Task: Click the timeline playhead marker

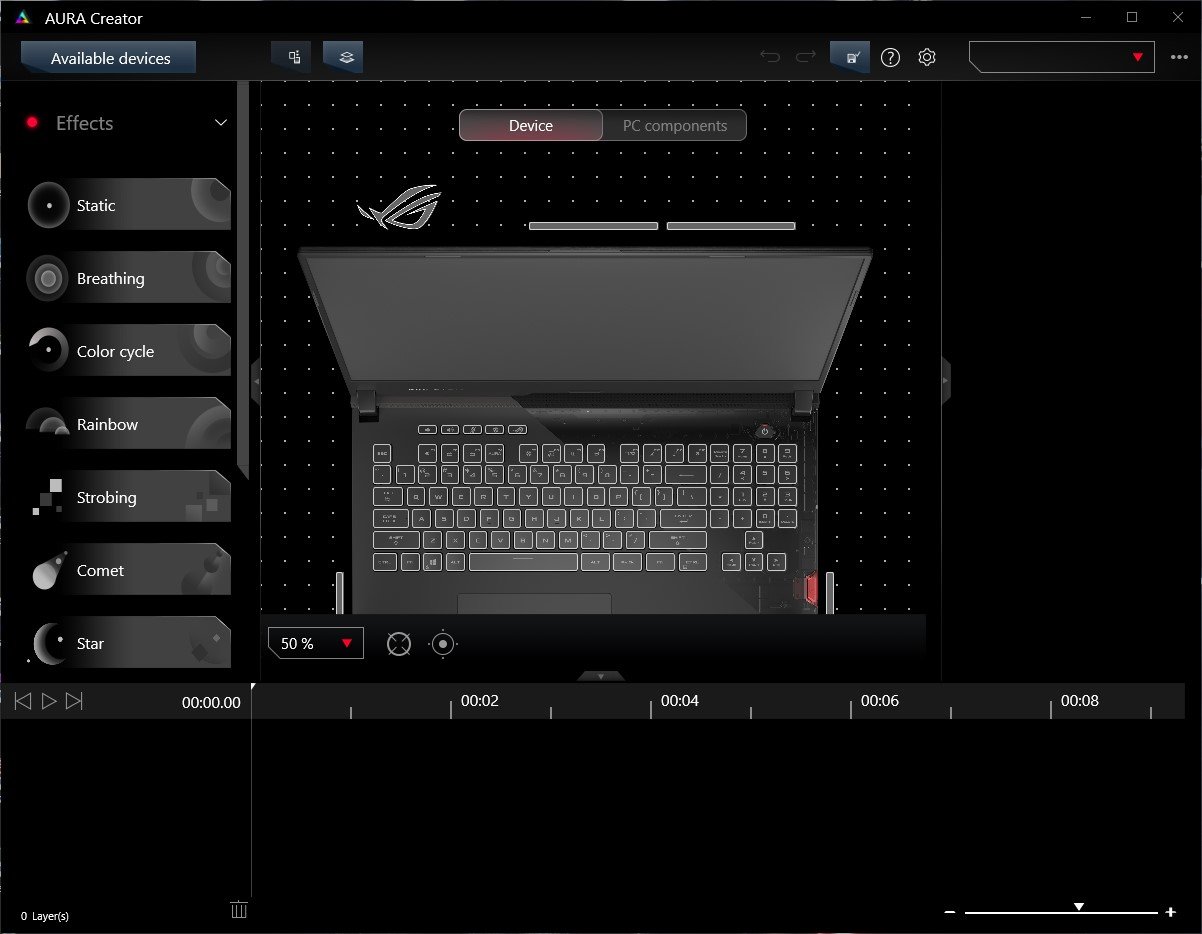Action: [253, 687]
